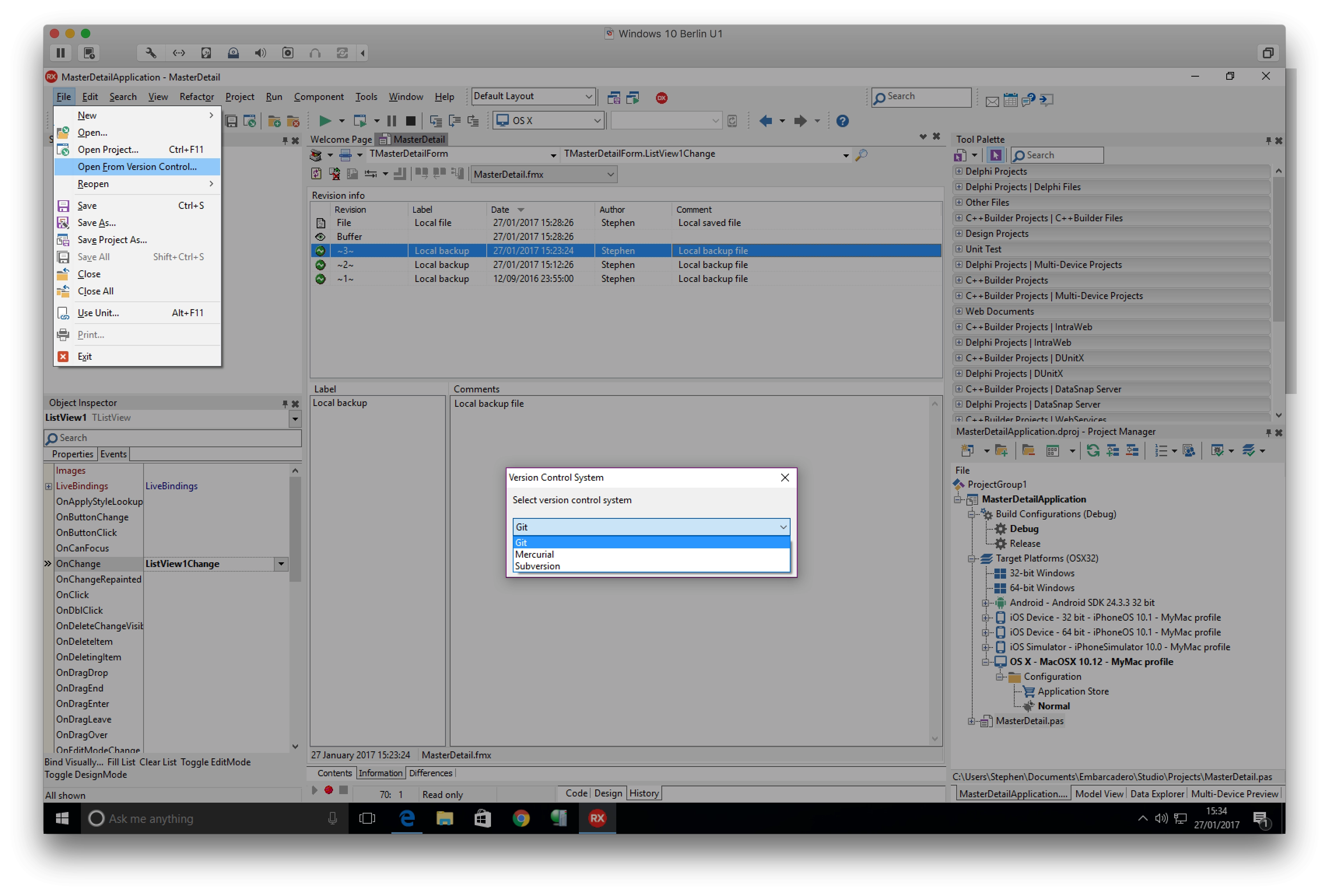Open the Default Layout dropdown
The height and width of the screenshot is (896, 1329).
[x=589, y=96]
